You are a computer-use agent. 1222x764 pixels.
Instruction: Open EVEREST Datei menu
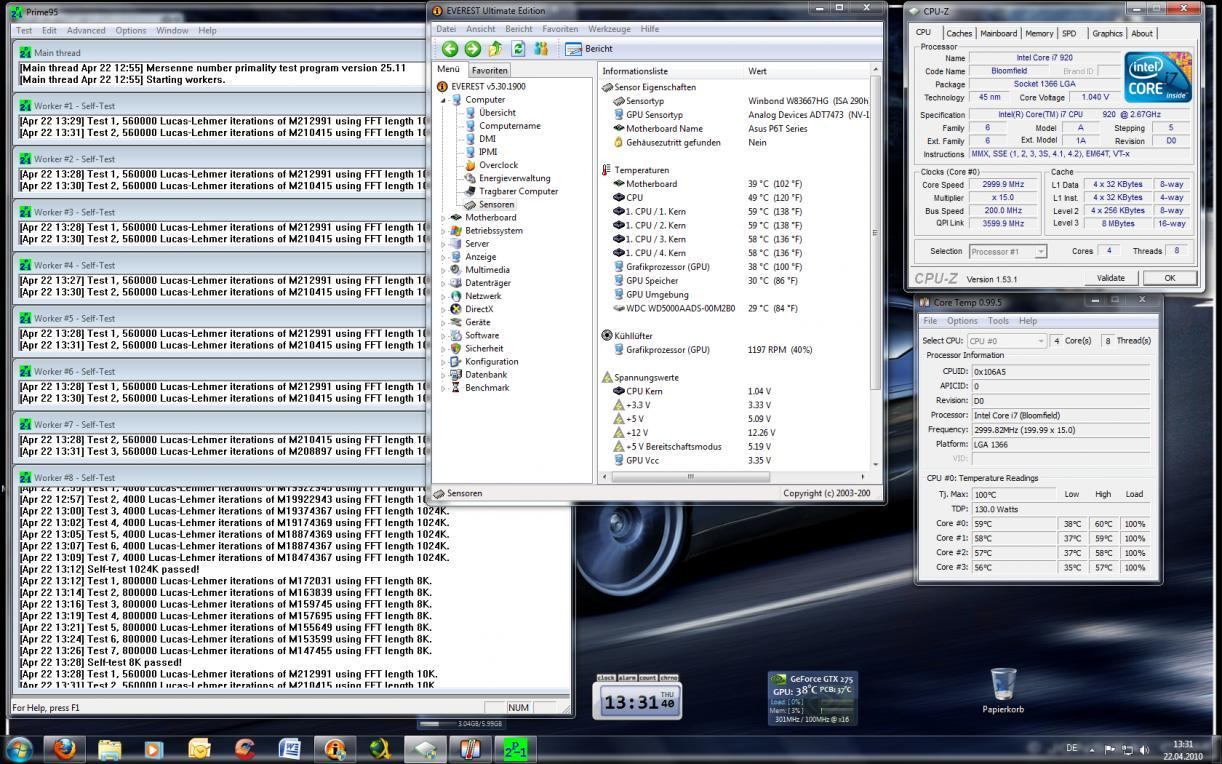pos(446,29)
